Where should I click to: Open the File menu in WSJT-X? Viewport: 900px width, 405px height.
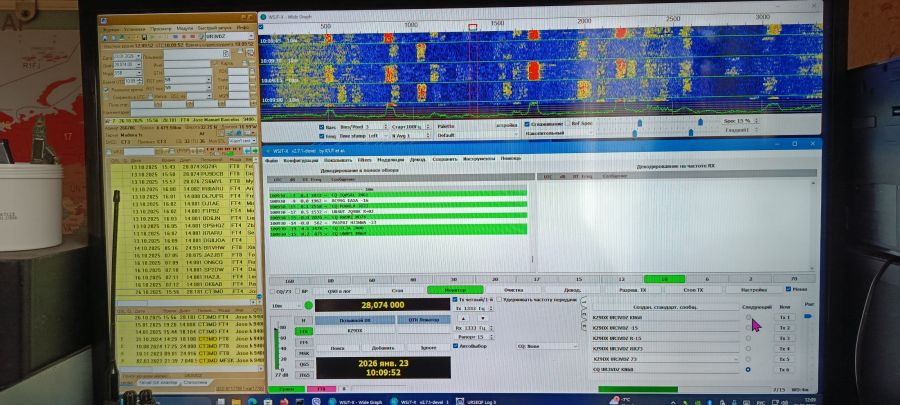270,159
